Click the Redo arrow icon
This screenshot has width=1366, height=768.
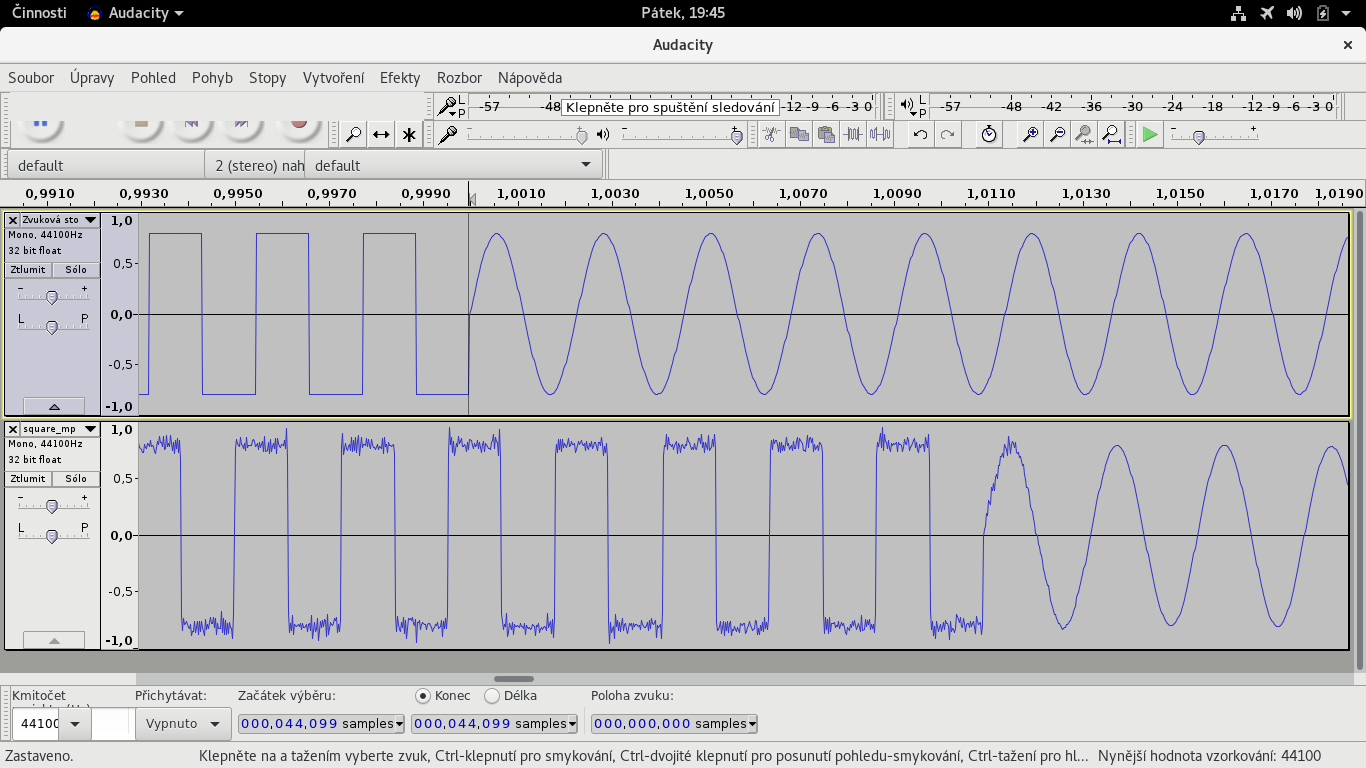coord(948,134)
